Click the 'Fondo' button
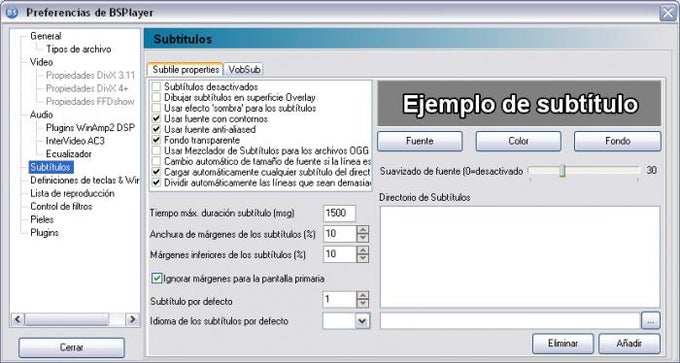 point(618,141)
